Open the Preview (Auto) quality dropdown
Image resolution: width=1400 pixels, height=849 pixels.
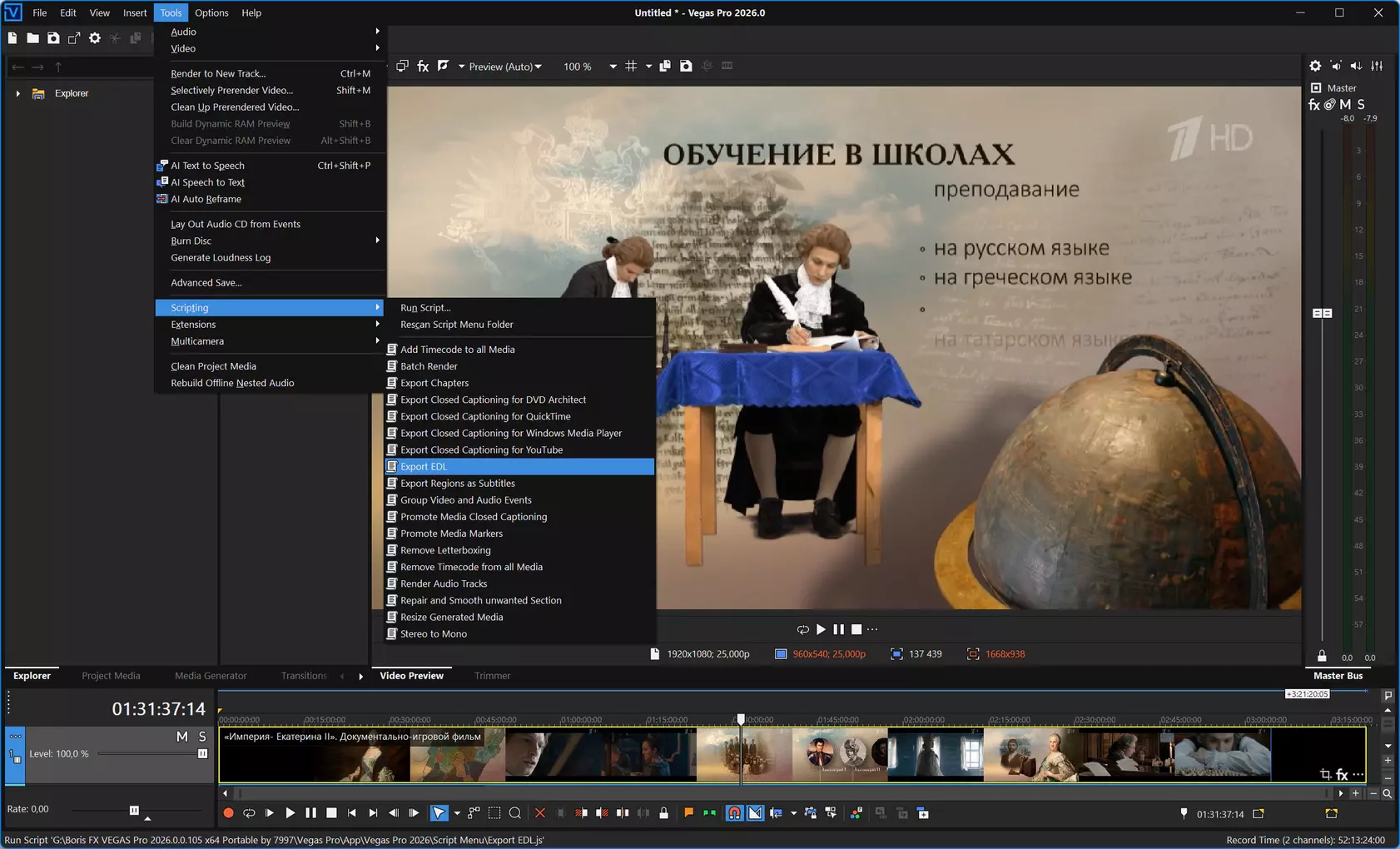click(x=504, y=67)
